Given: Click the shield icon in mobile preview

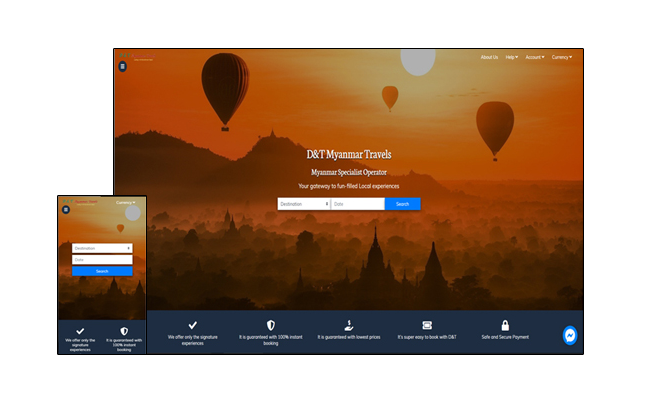Looking at the screenshot, I should click(124, 331).
